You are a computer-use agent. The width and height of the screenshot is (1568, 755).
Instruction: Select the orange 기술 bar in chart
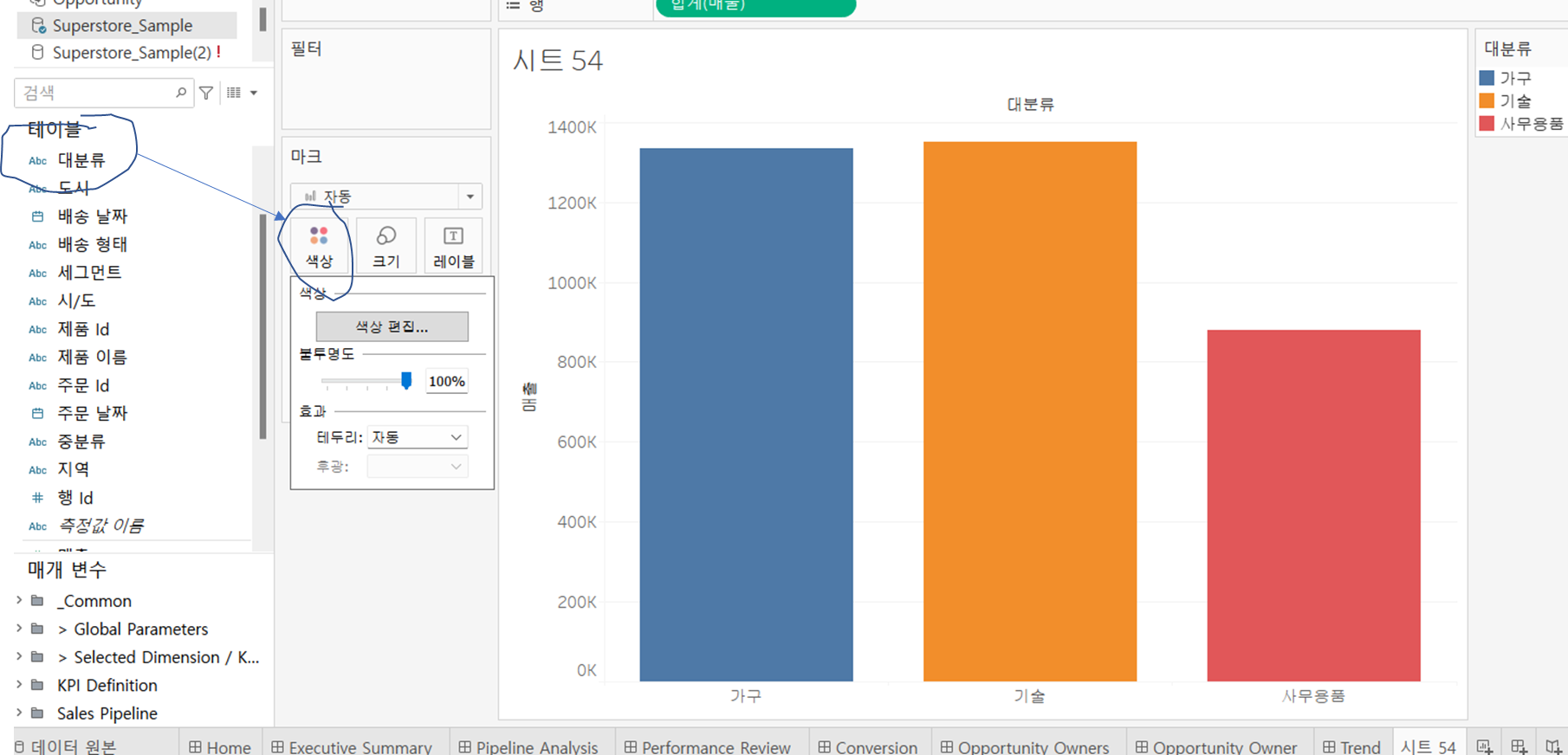[1030, 411]
